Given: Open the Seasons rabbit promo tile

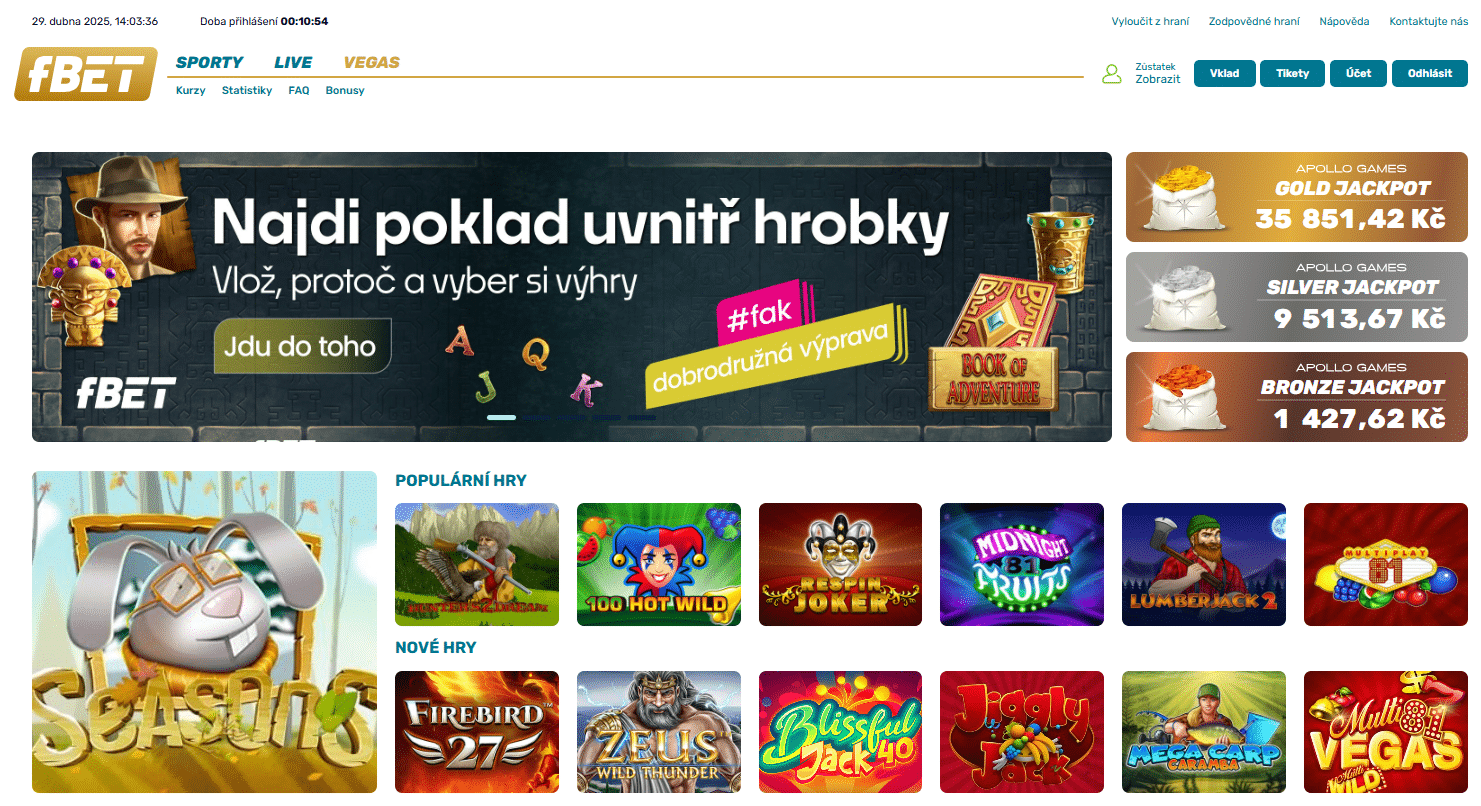Looking at the screenshot, I should [204, 632].
